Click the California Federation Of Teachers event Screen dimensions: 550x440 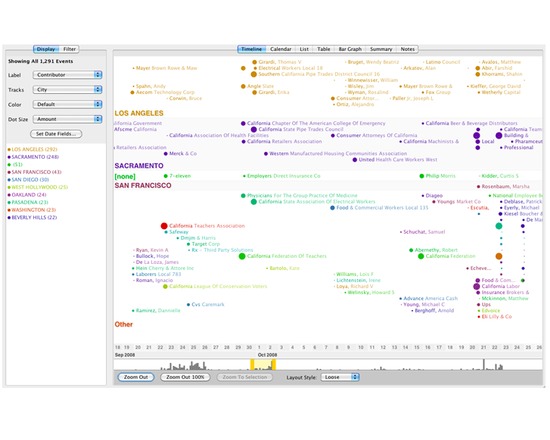point(283,256)
